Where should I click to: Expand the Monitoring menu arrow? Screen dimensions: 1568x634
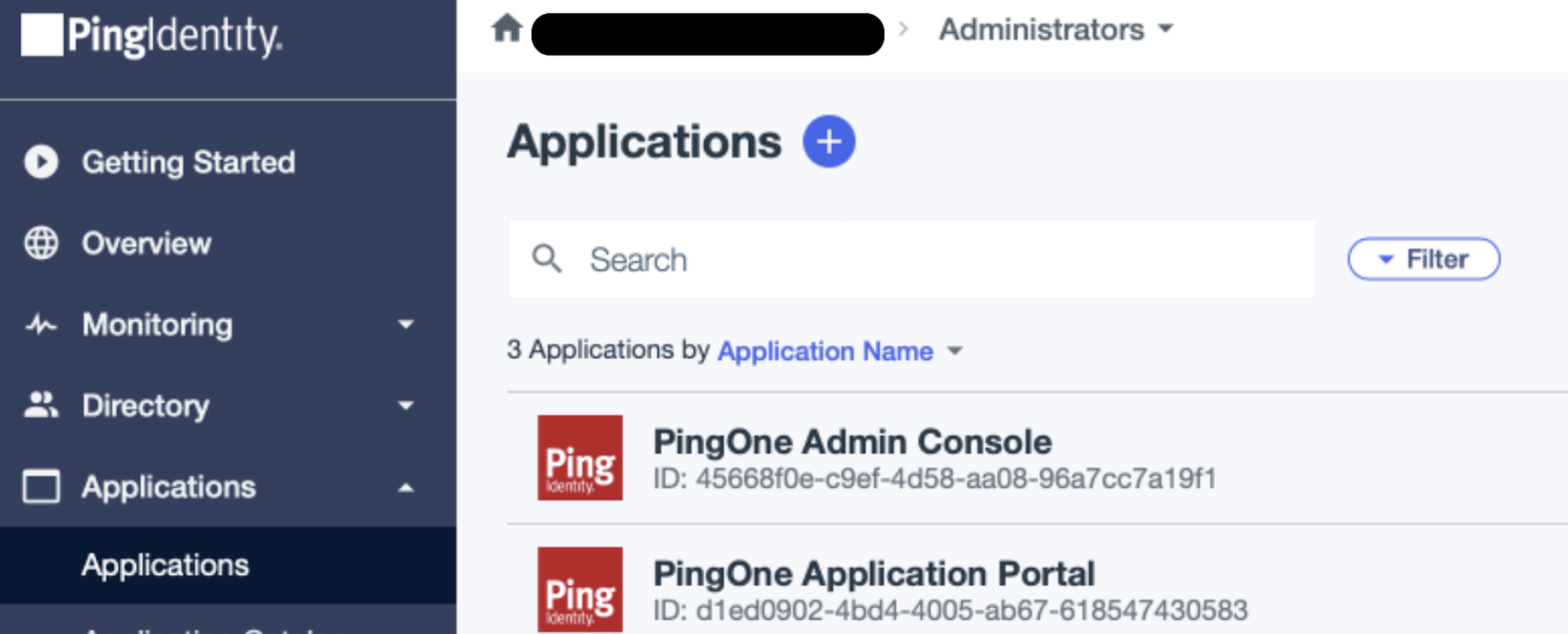406,325
